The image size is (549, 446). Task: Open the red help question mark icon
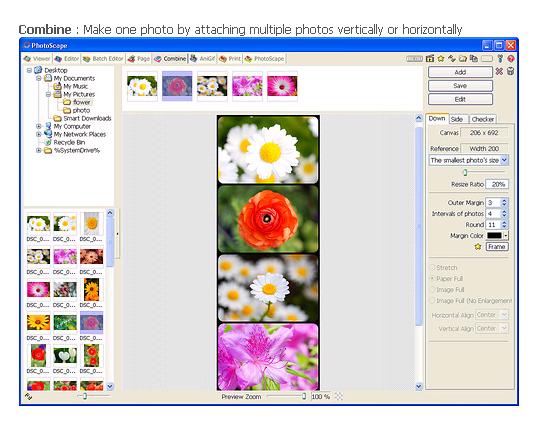511,58
